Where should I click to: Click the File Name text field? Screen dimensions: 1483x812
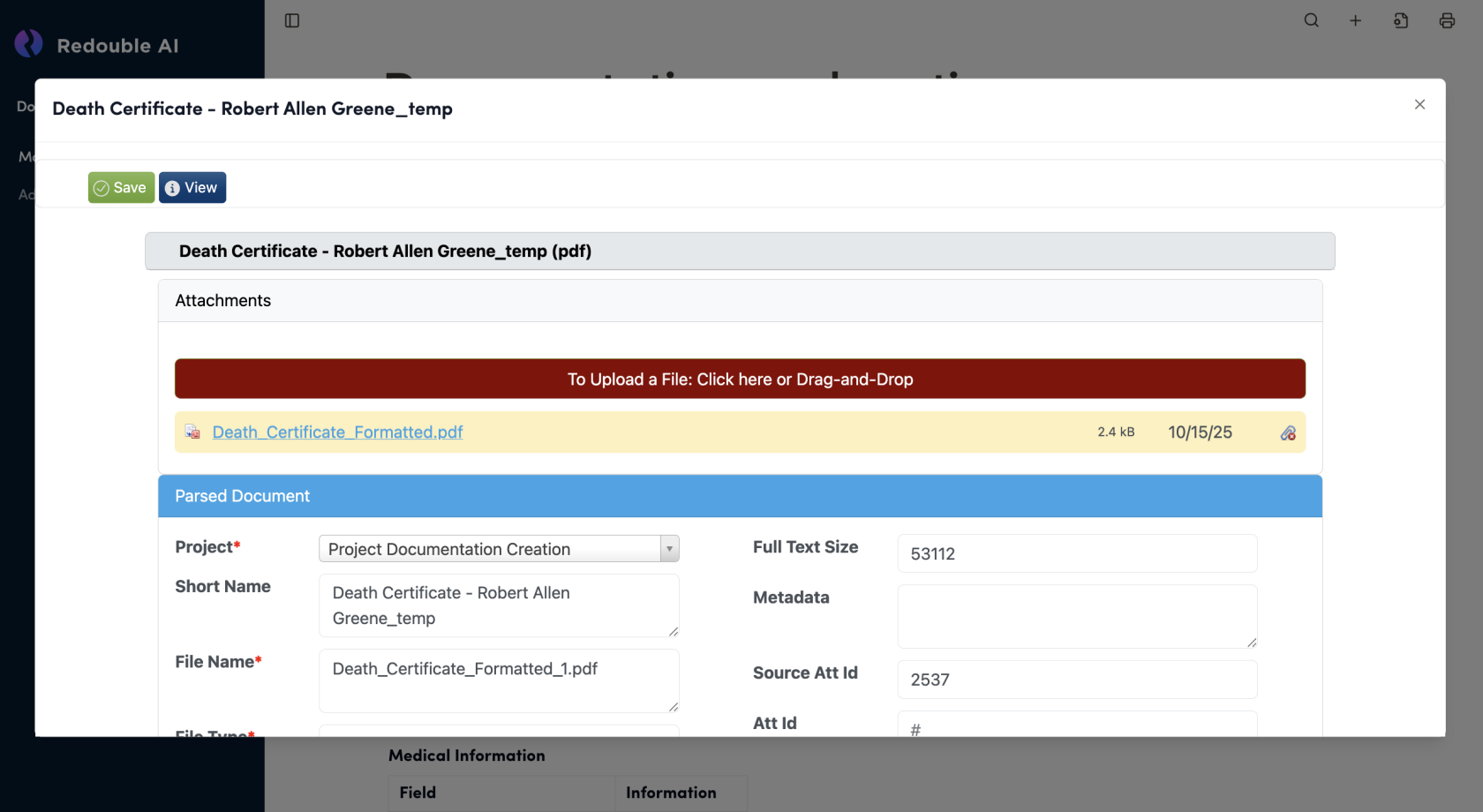(x=498, y=680)
